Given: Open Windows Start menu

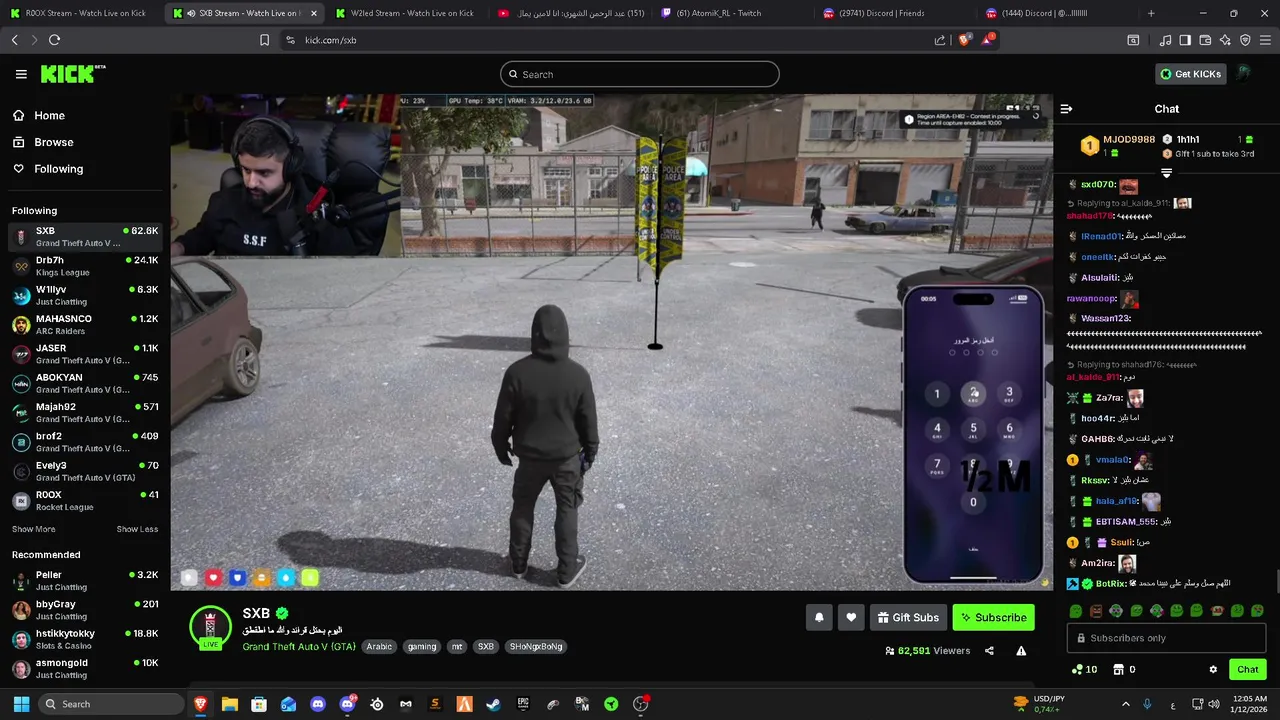Looking at the screenshot, I should pos(21,704).
